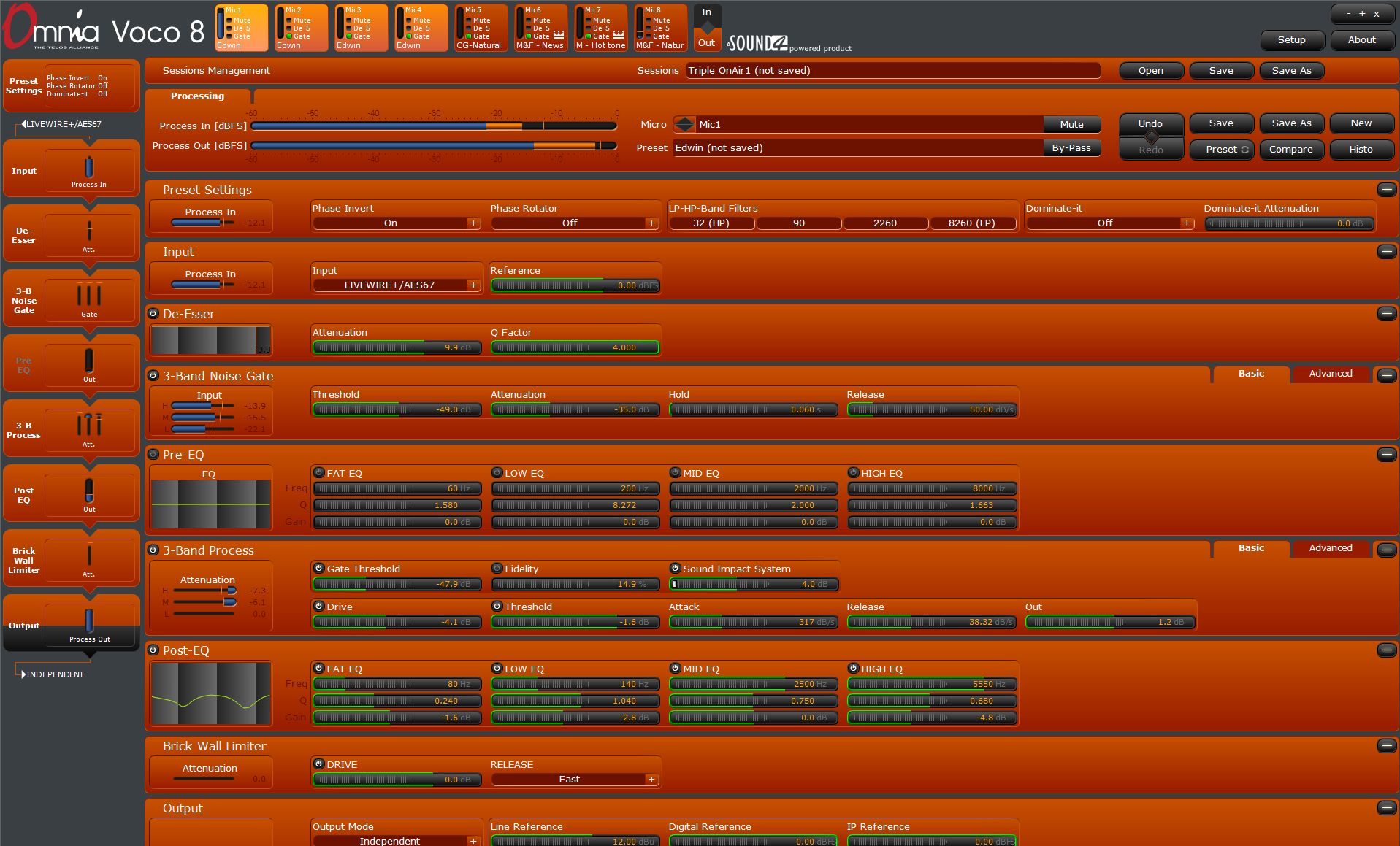
Task: Open the Pre EQ sidebar module
Action: (x=71, y=365)
